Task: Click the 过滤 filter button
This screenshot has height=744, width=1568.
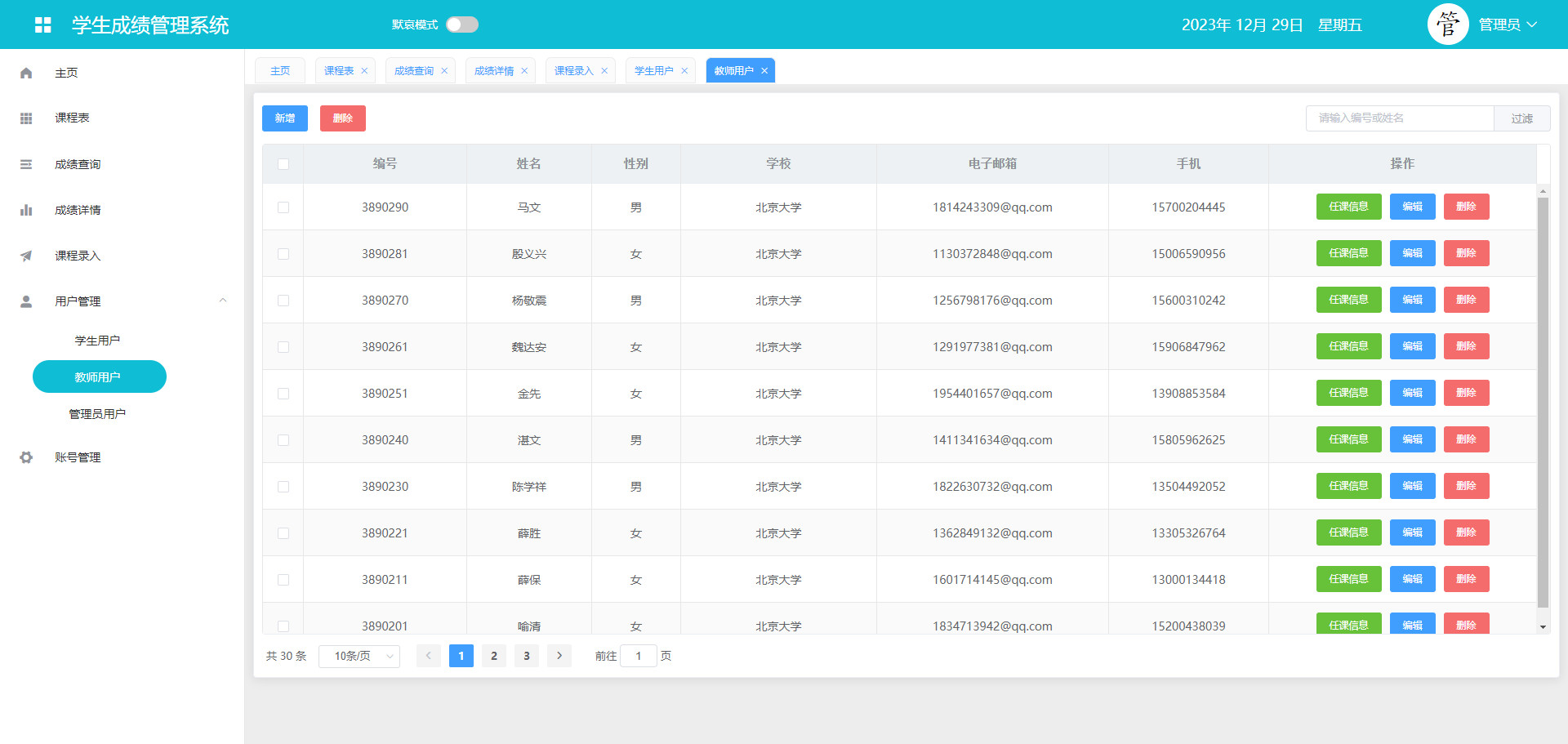Action: point(1522,118)
